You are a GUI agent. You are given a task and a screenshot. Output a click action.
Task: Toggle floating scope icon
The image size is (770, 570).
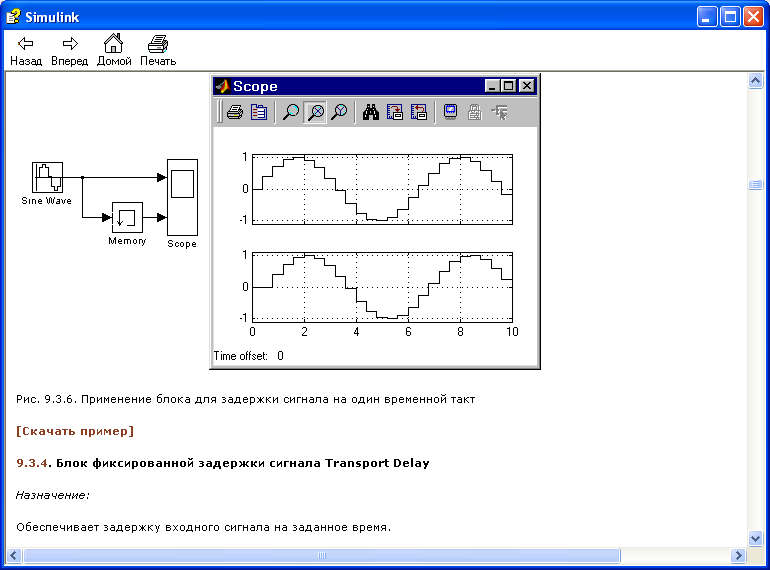tap(450, 112)
